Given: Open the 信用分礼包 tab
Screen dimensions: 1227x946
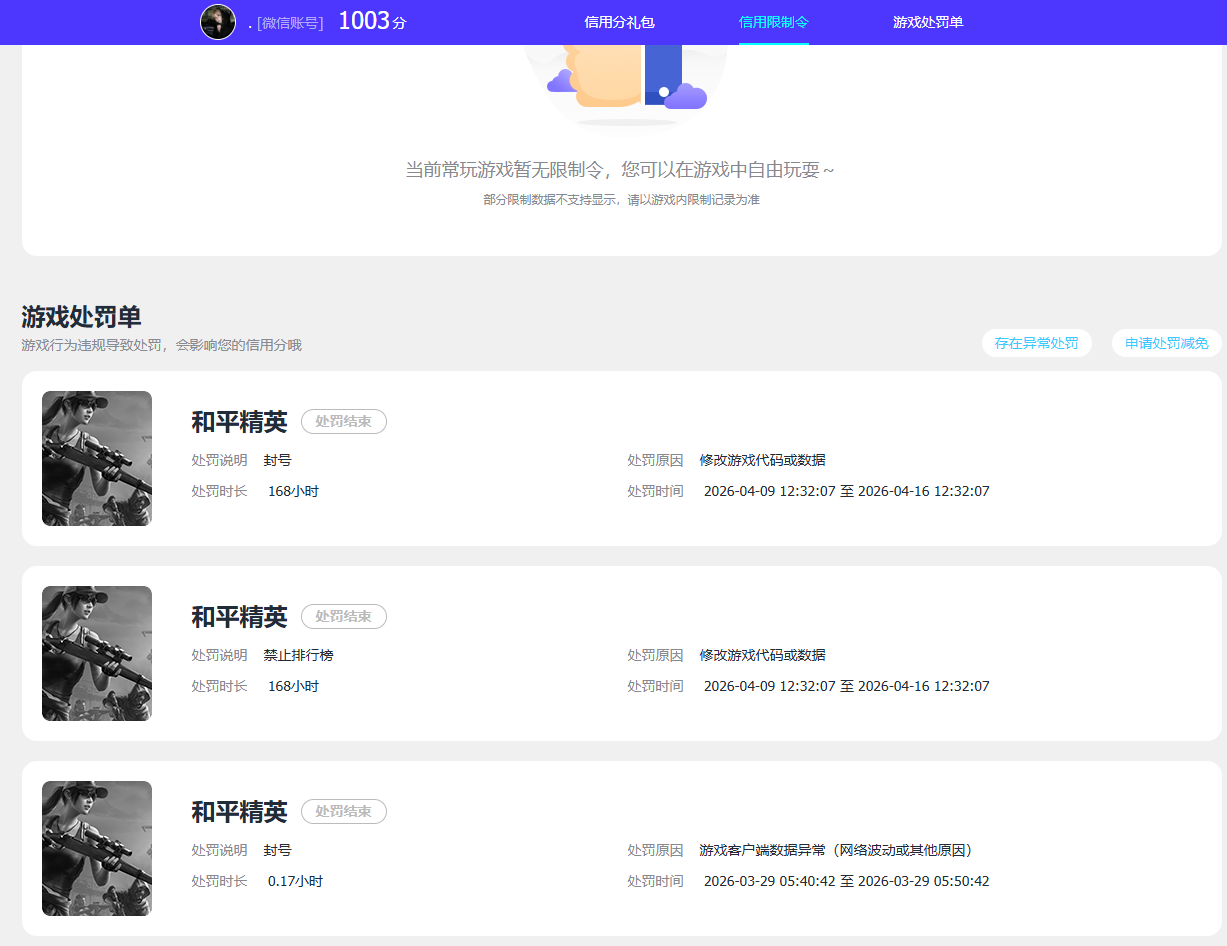Looking at the screenshot, I should click(x=619, y=22).
